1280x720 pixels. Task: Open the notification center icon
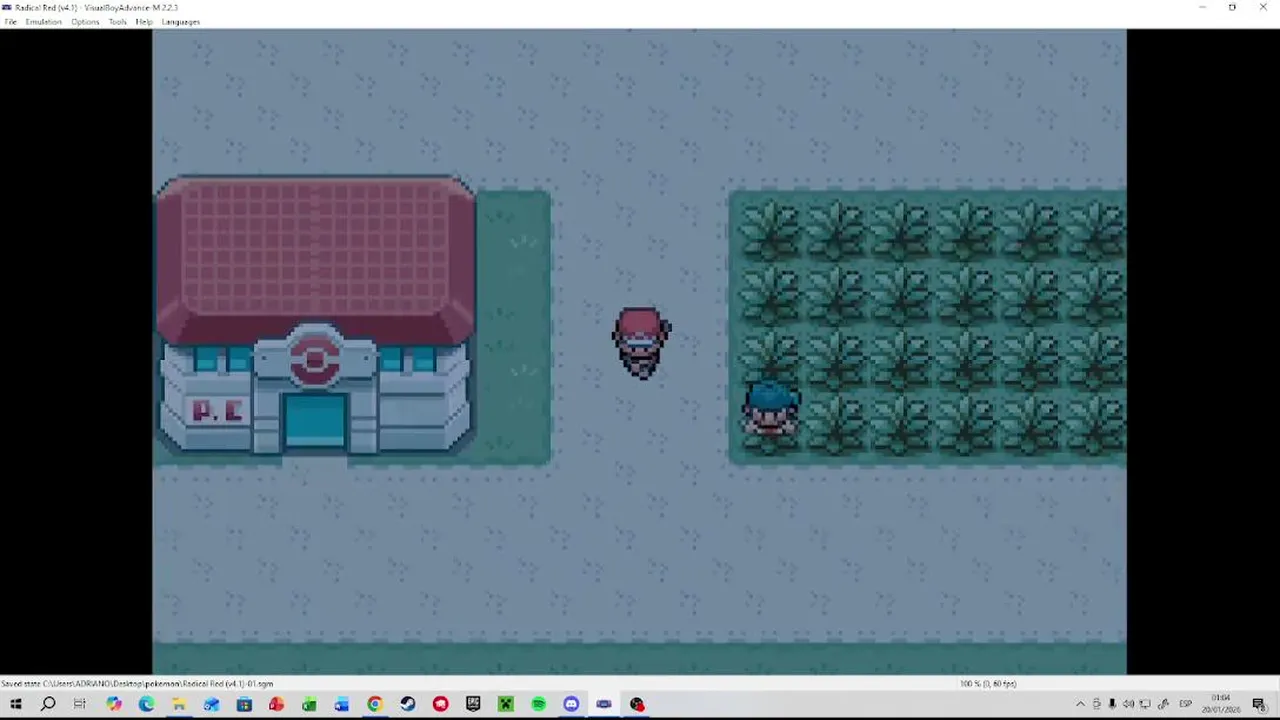[x=1259, y=705]
